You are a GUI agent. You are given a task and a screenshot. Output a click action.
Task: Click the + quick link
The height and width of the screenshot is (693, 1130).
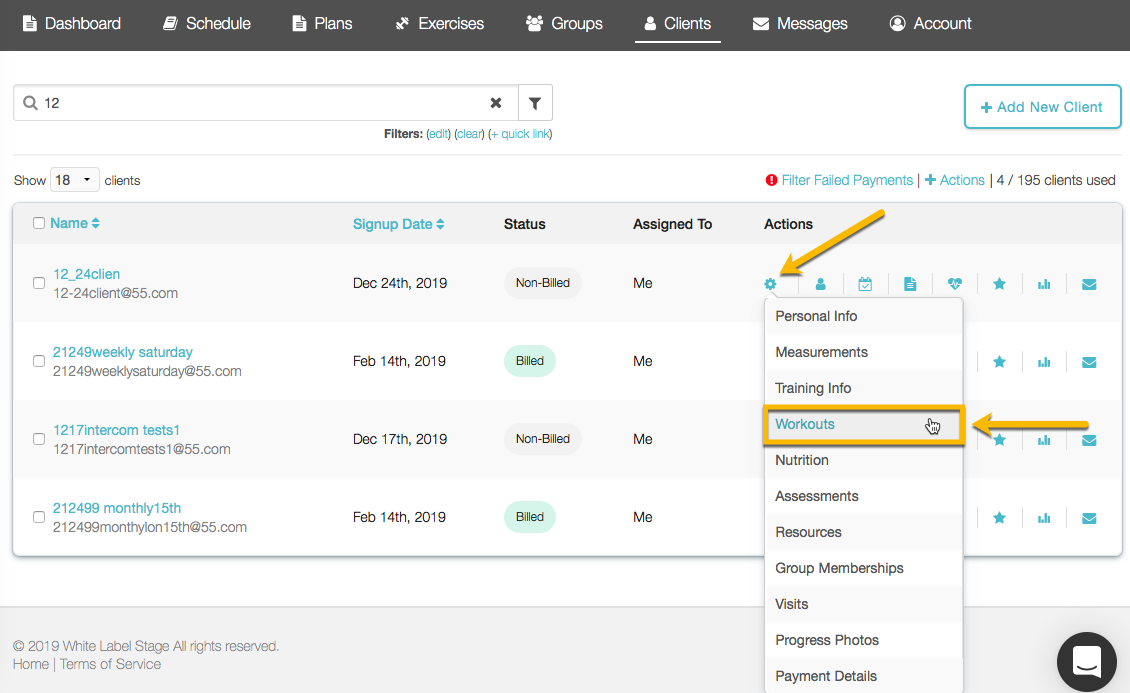click(520, 134)
